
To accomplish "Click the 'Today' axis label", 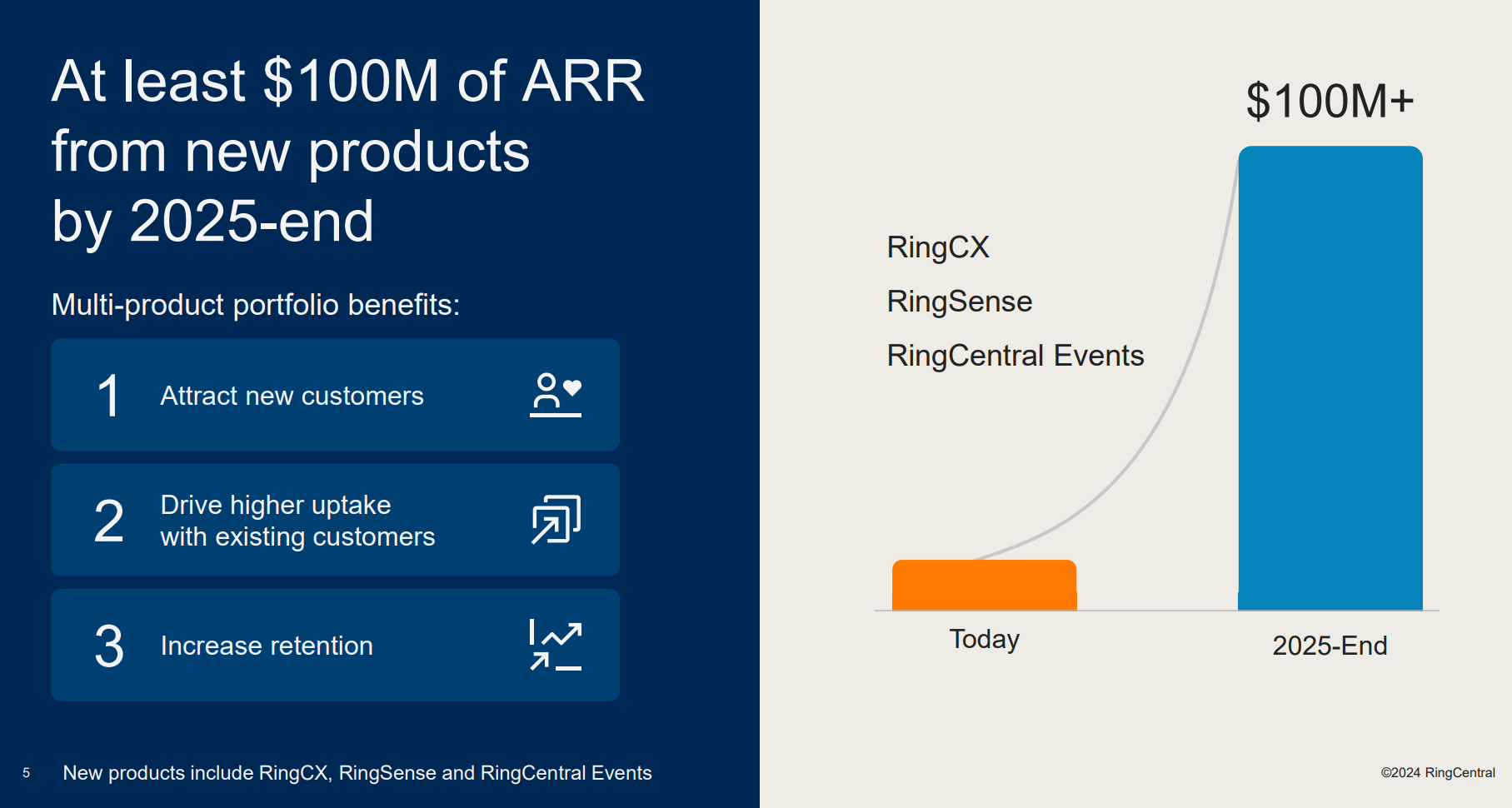I will [985, 639].
